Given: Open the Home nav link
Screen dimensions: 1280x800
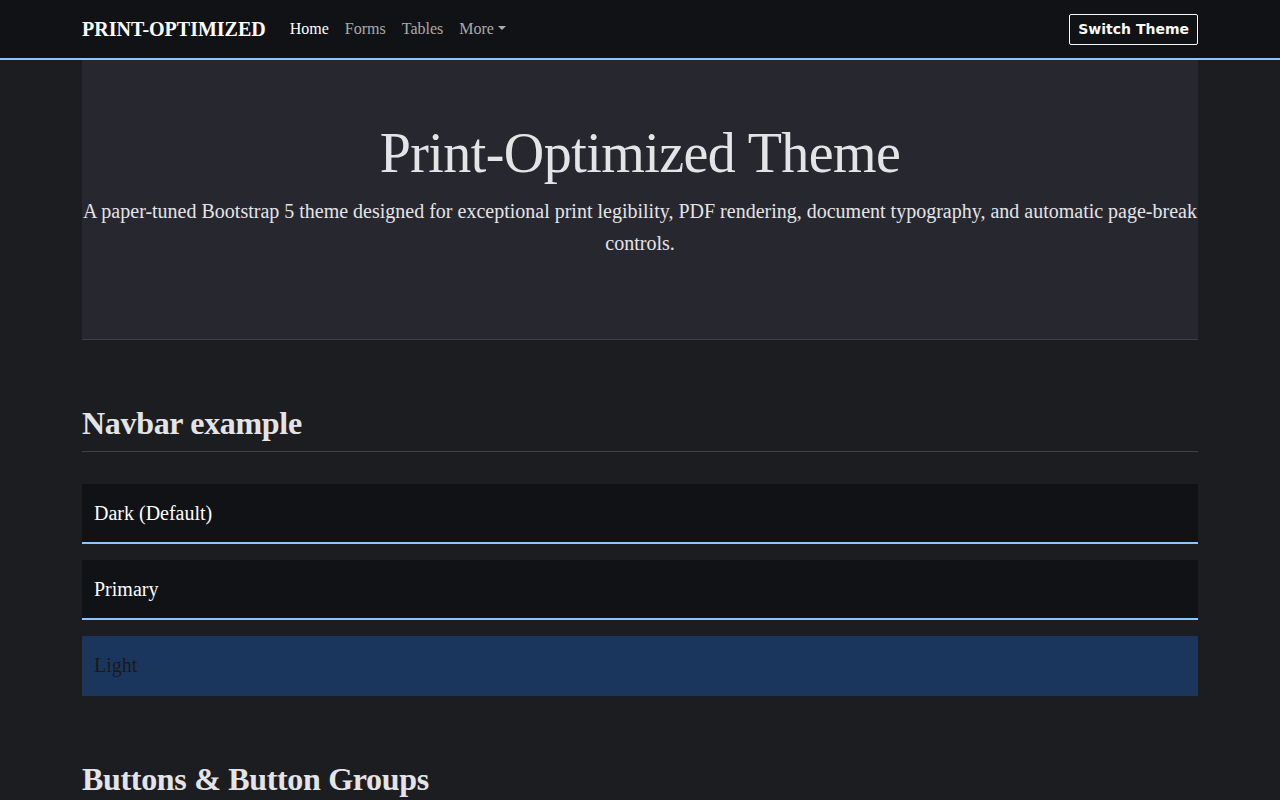Looking at the screenshot, I should (309, 29).
